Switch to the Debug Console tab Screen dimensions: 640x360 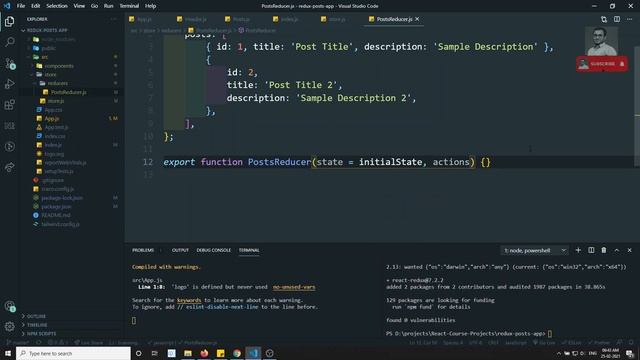click(x=213, y=250)
